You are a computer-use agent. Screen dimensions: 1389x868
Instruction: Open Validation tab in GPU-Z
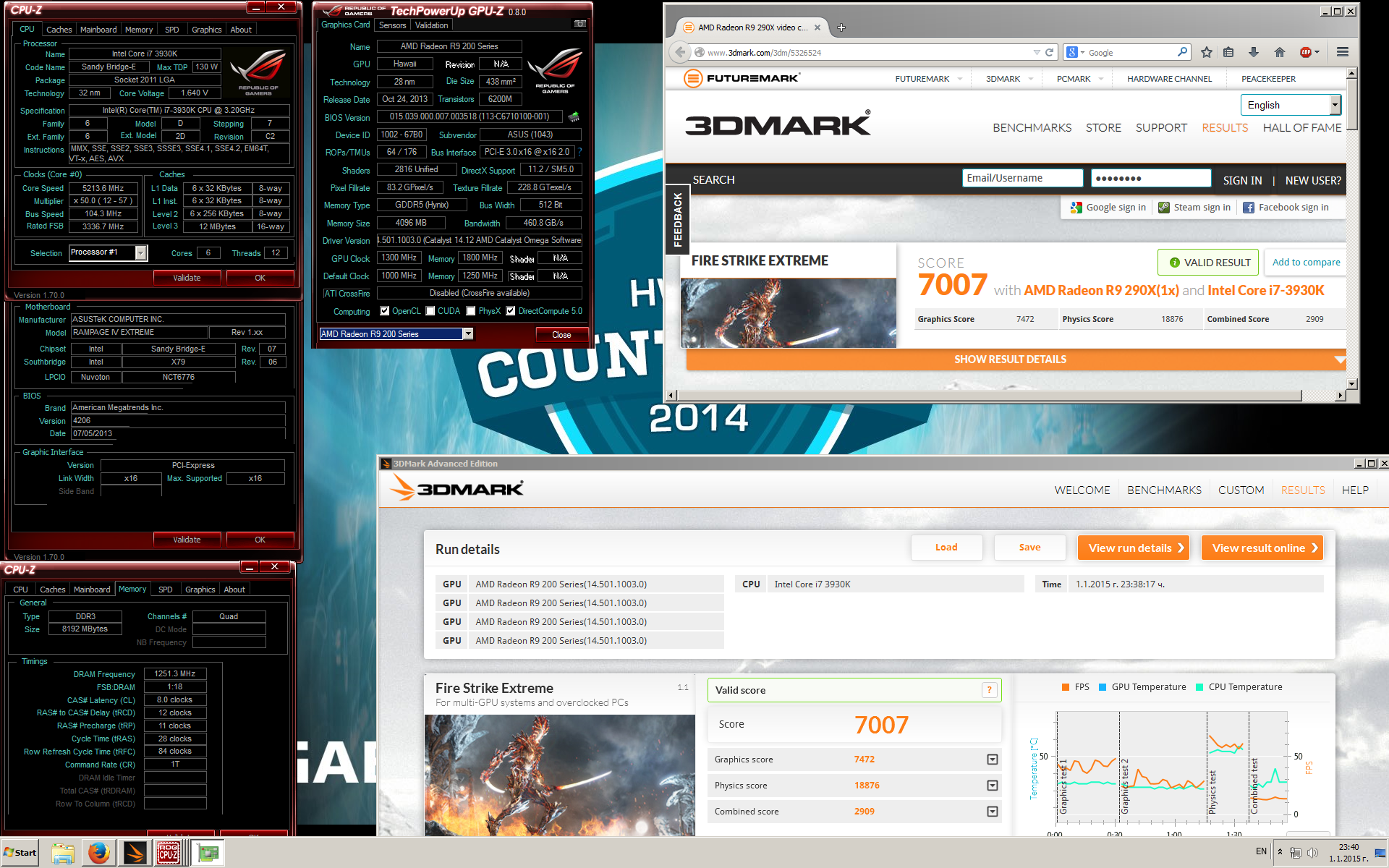point(432,25)
